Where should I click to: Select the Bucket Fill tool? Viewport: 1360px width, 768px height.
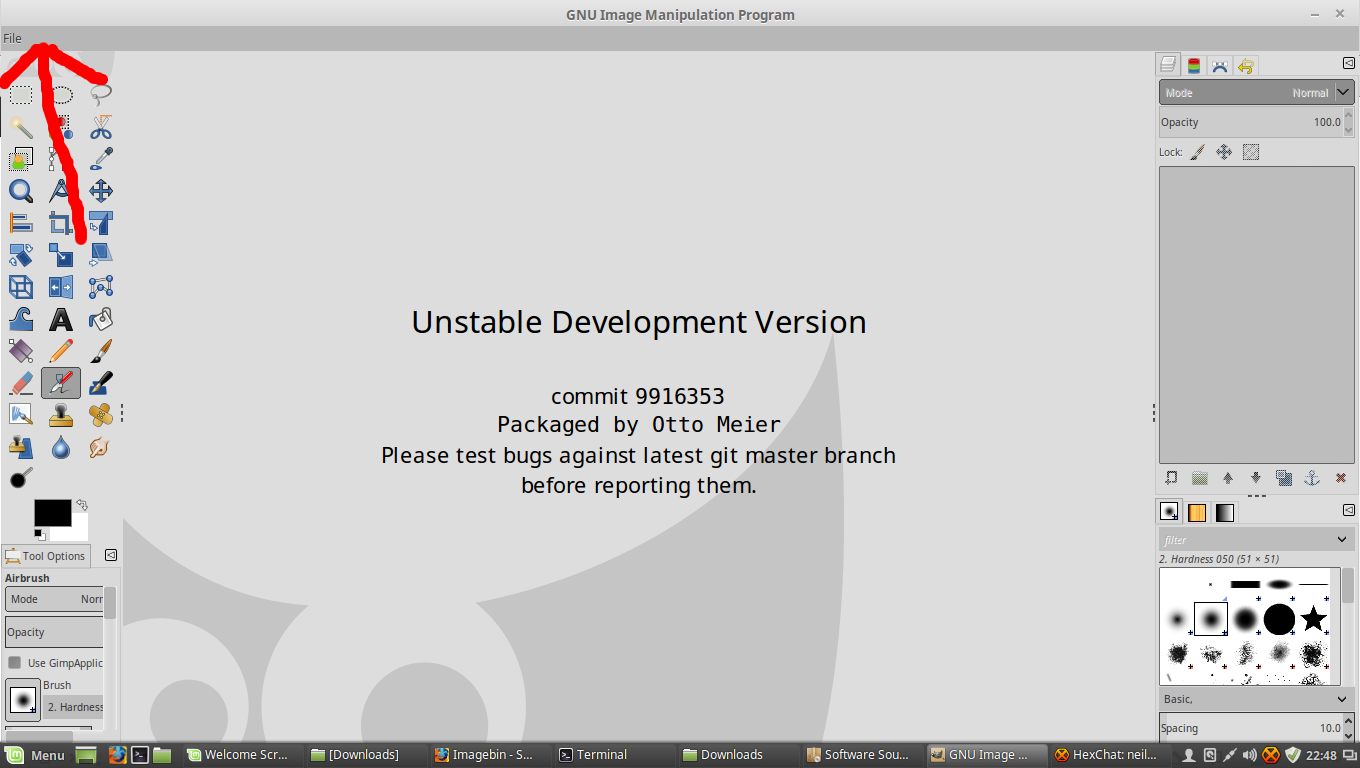tap(101, 319)
